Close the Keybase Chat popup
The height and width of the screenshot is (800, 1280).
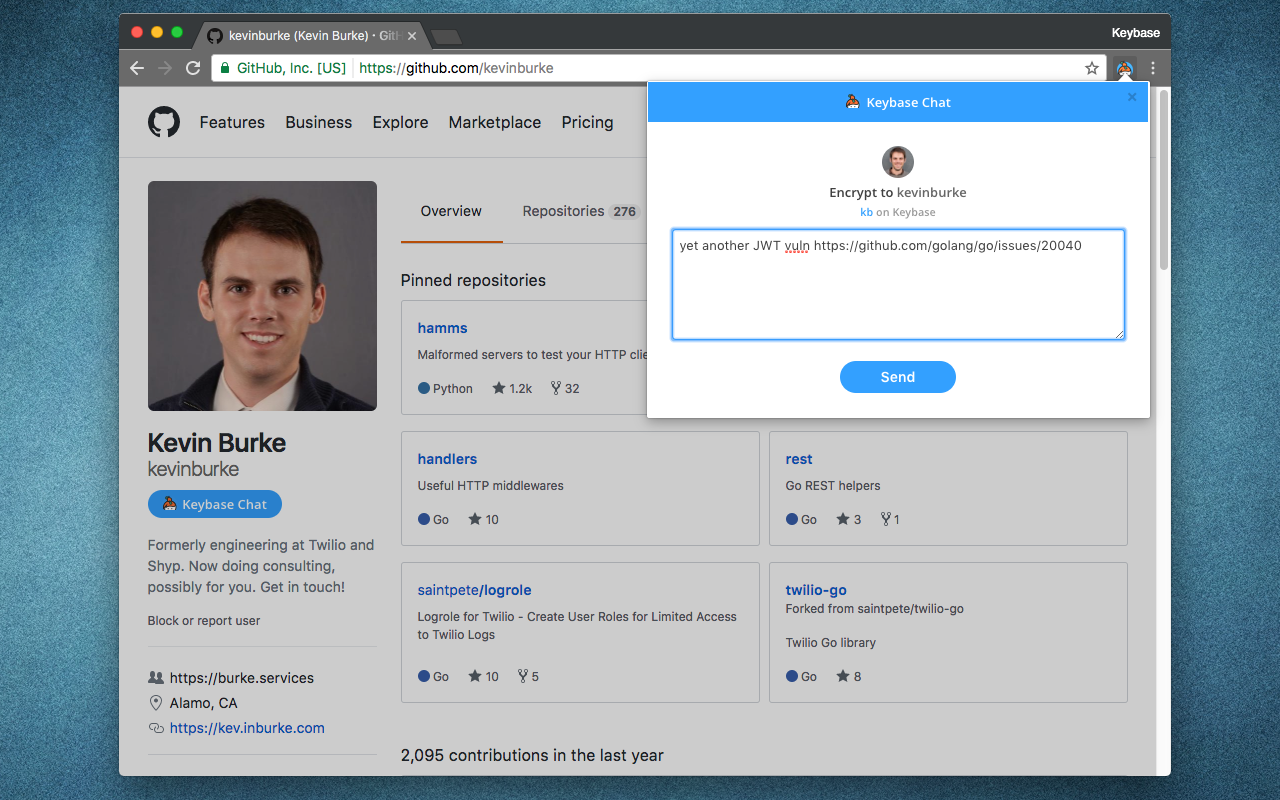[1132, 97]
